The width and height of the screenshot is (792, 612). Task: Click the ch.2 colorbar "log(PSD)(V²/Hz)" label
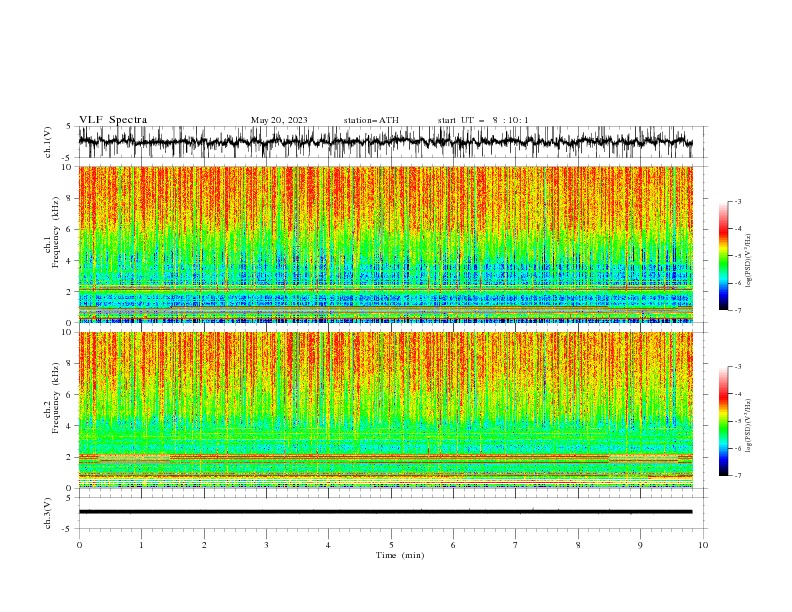[x=748, y=426]
